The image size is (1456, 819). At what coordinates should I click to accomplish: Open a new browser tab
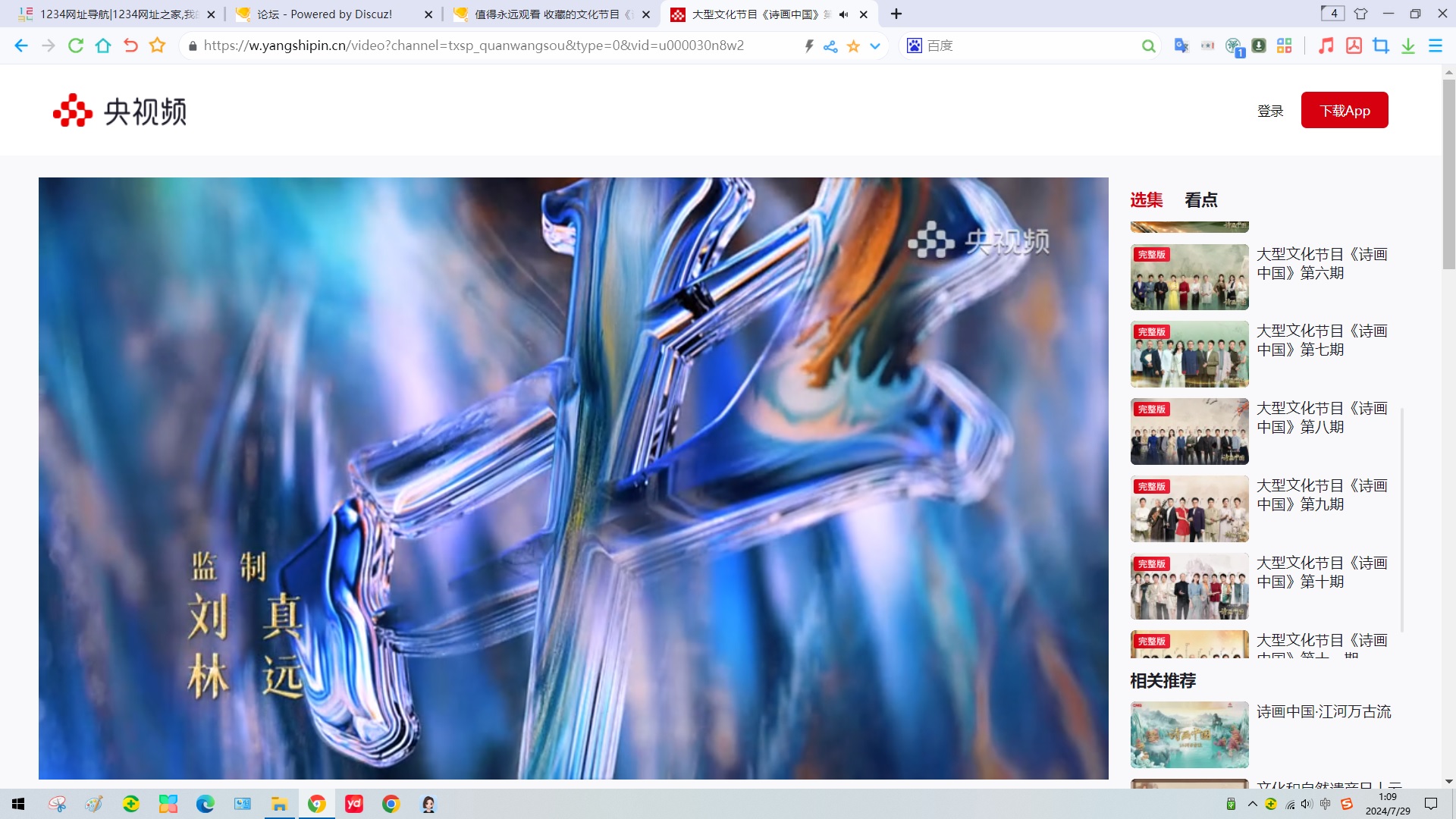point(896,14)
